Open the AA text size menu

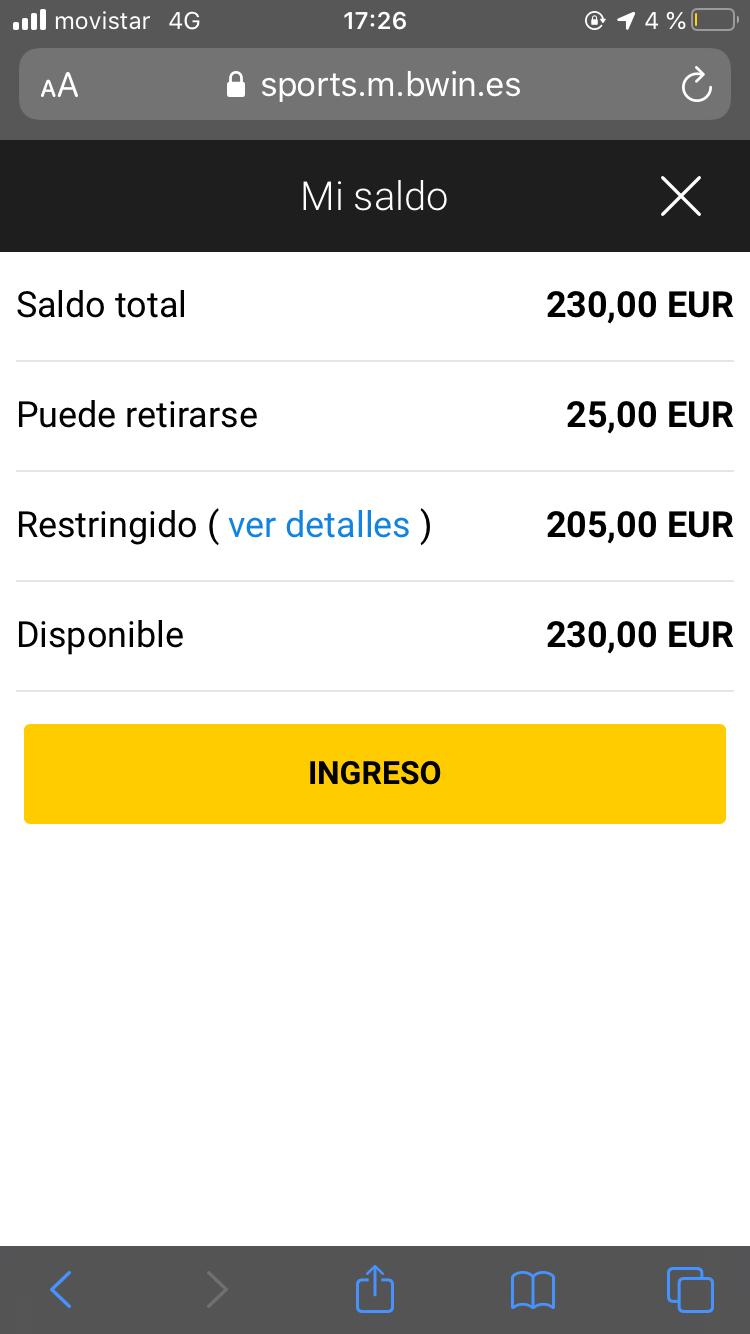pos(59,86)
